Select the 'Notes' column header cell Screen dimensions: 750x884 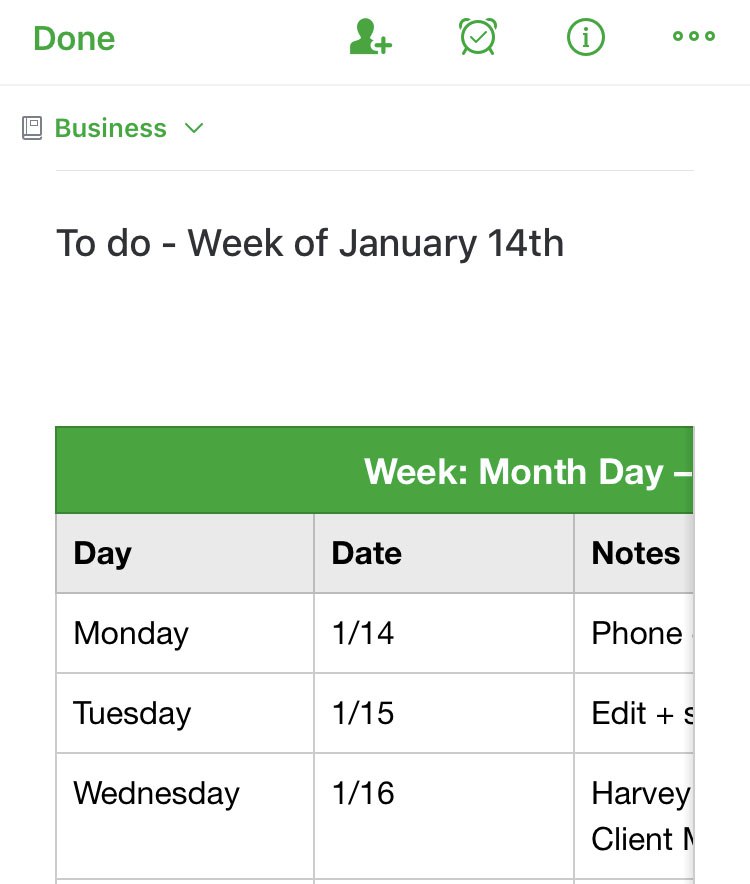[x=634, y=553]
